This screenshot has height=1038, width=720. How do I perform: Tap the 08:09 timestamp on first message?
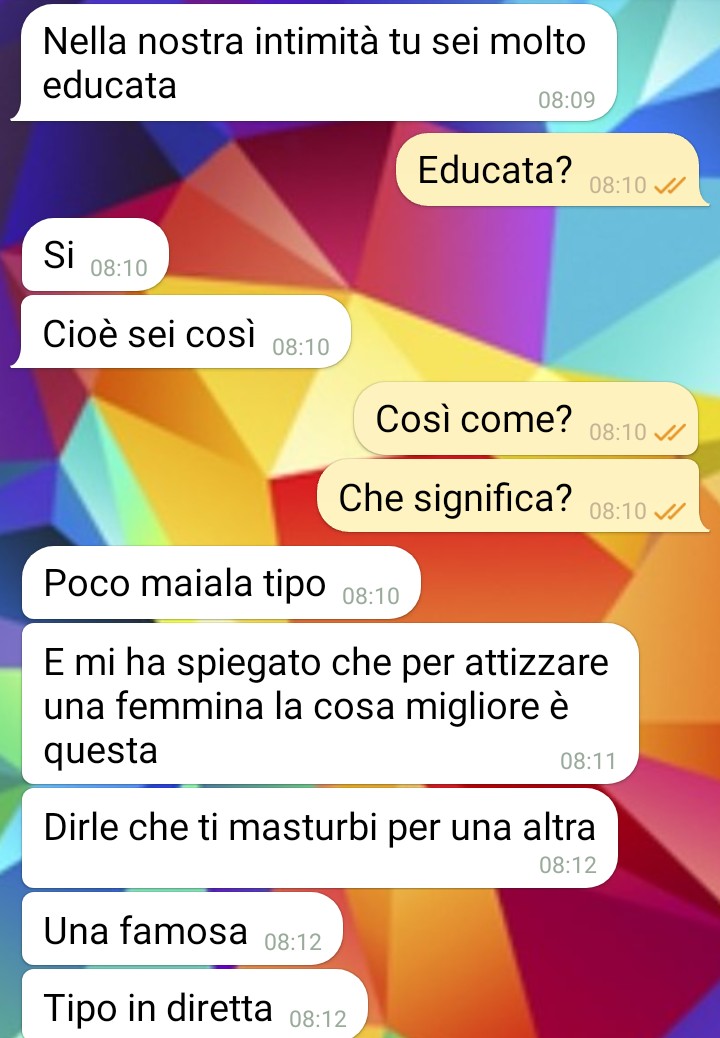tap(566, 100)
